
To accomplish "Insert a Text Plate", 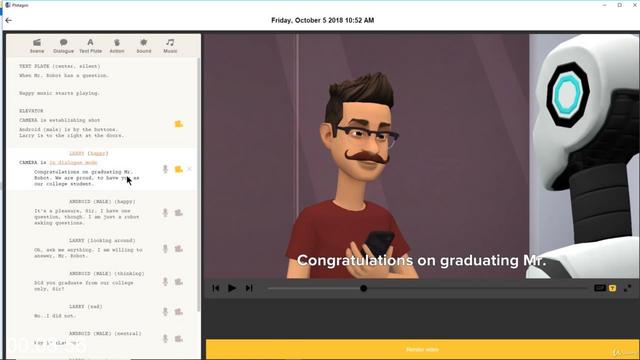I will (x=90, y=46).
